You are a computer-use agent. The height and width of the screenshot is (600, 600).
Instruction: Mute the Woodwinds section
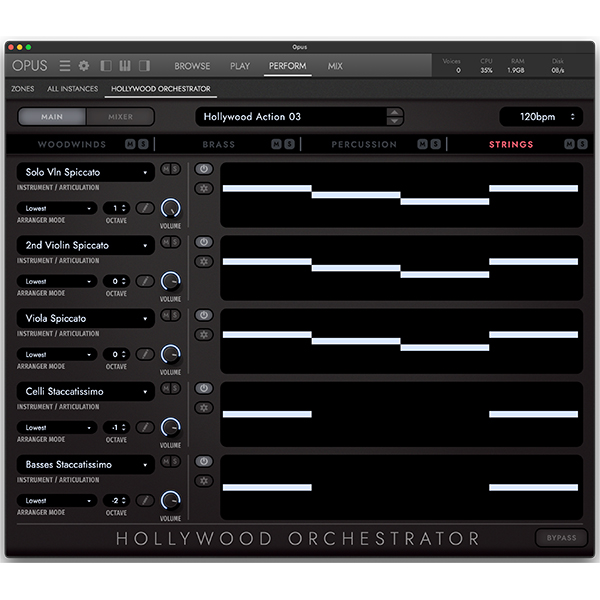pos(130,145)
